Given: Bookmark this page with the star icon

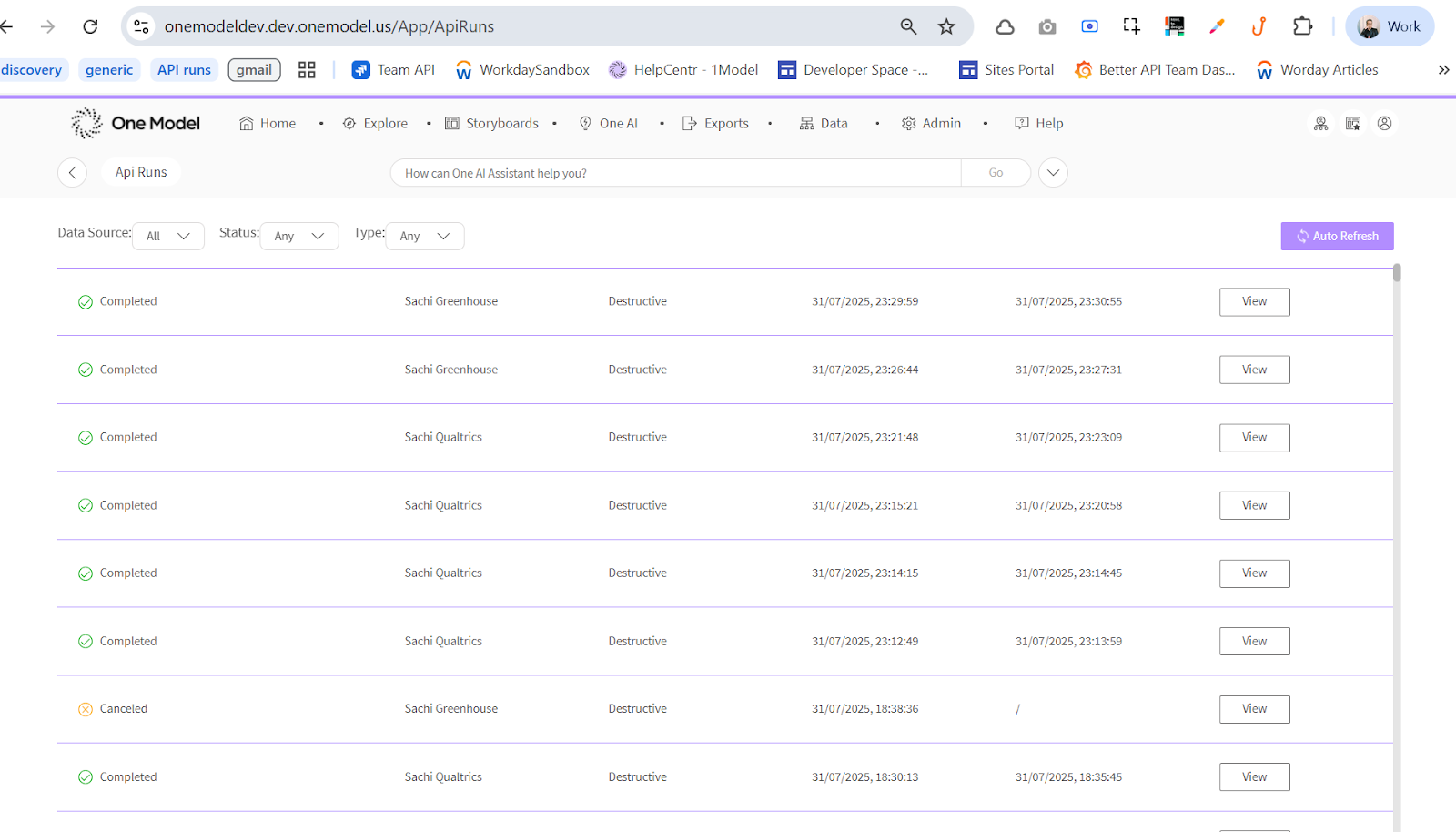Looking at the screenshot, I should 946,26.
